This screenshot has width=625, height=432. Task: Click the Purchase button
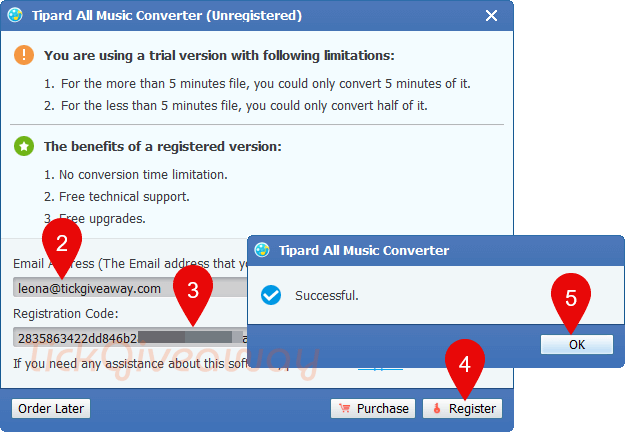point(373,408)
